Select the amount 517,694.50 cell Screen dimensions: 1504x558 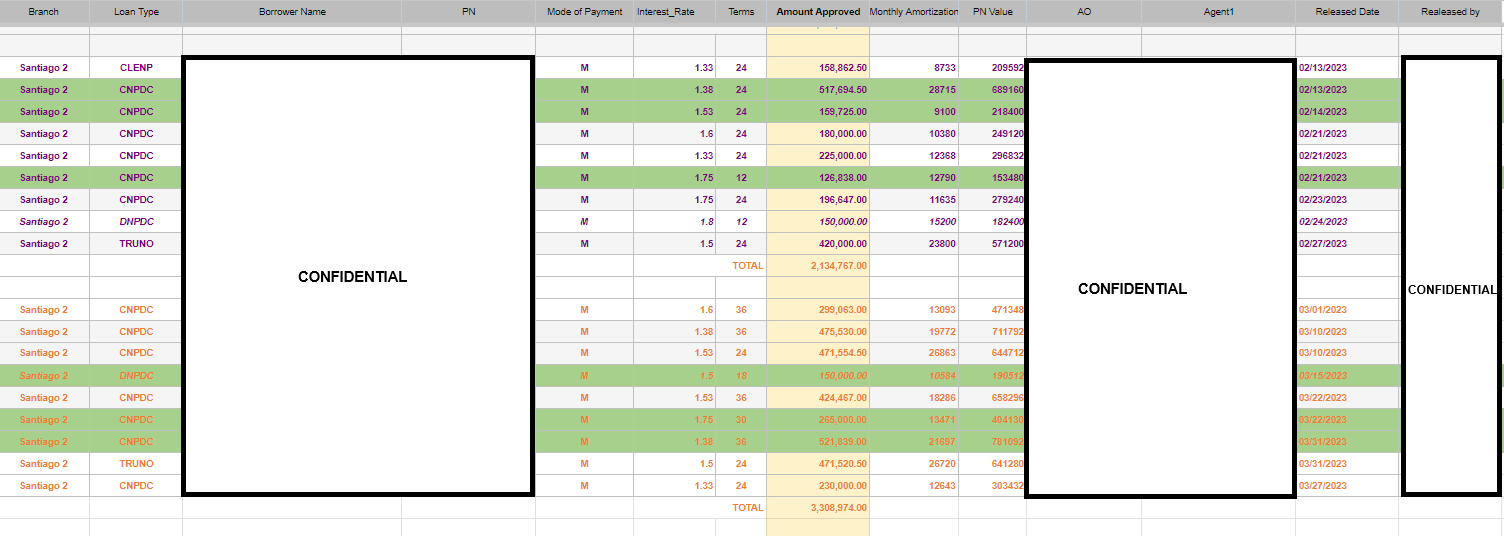pyautogui.click(x=818, y=90)
